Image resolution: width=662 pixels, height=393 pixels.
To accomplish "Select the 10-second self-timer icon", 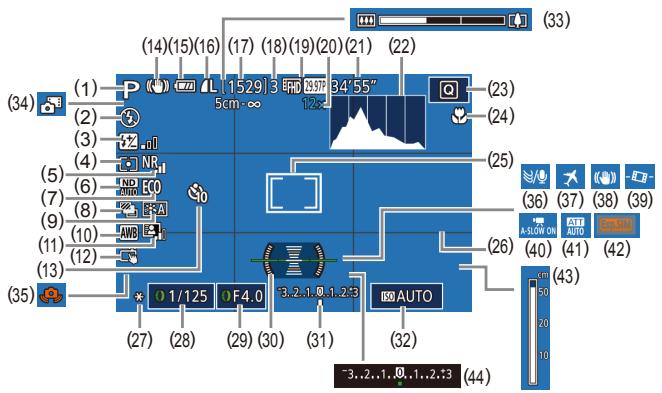I will [x=197, y=193].
